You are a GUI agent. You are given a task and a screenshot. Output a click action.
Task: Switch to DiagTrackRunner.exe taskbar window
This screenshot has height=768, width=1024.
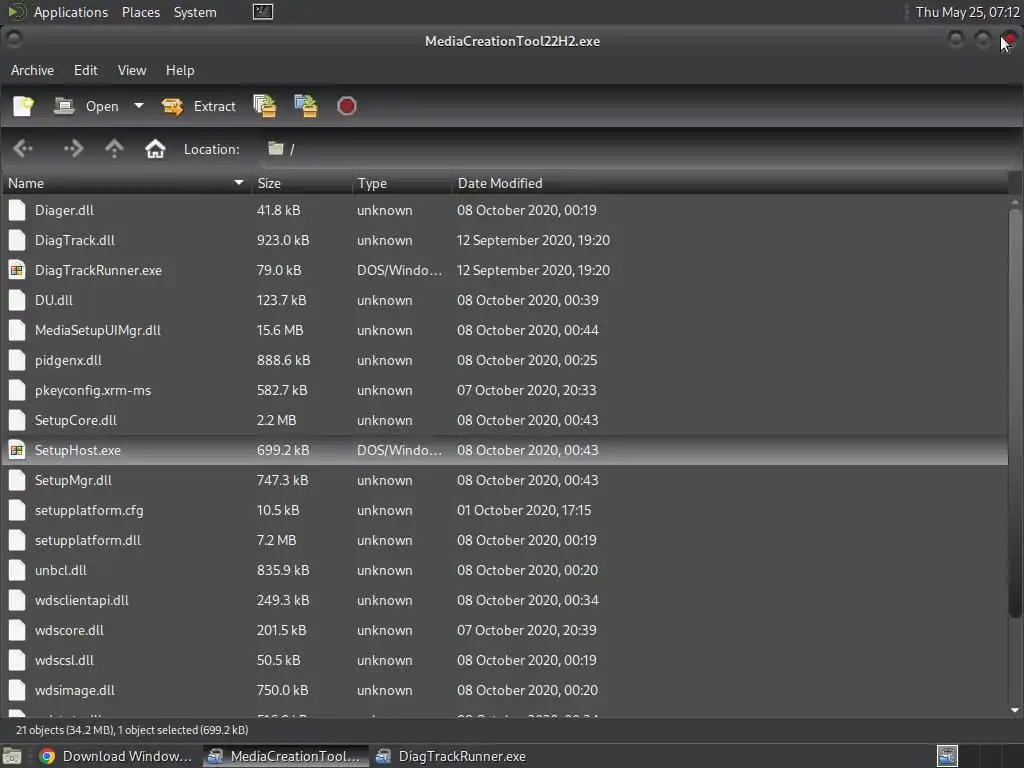[x=452, y=756]
